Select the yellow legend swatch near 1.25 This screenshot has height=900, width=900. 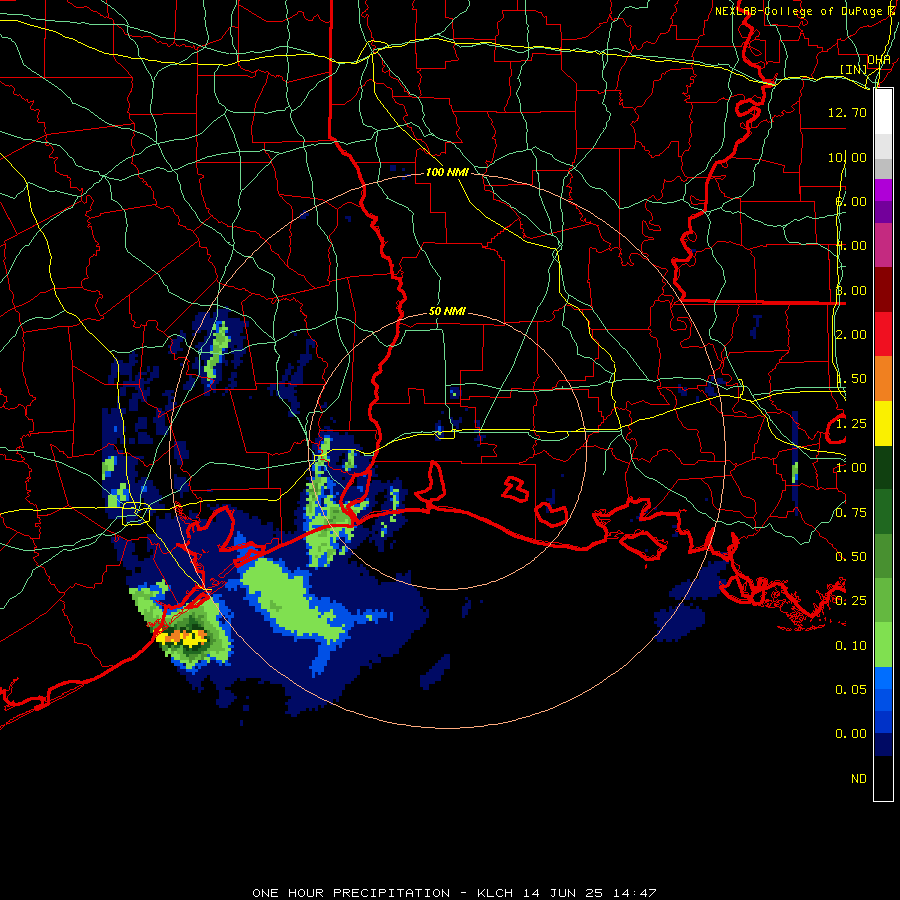click(883, 423)
